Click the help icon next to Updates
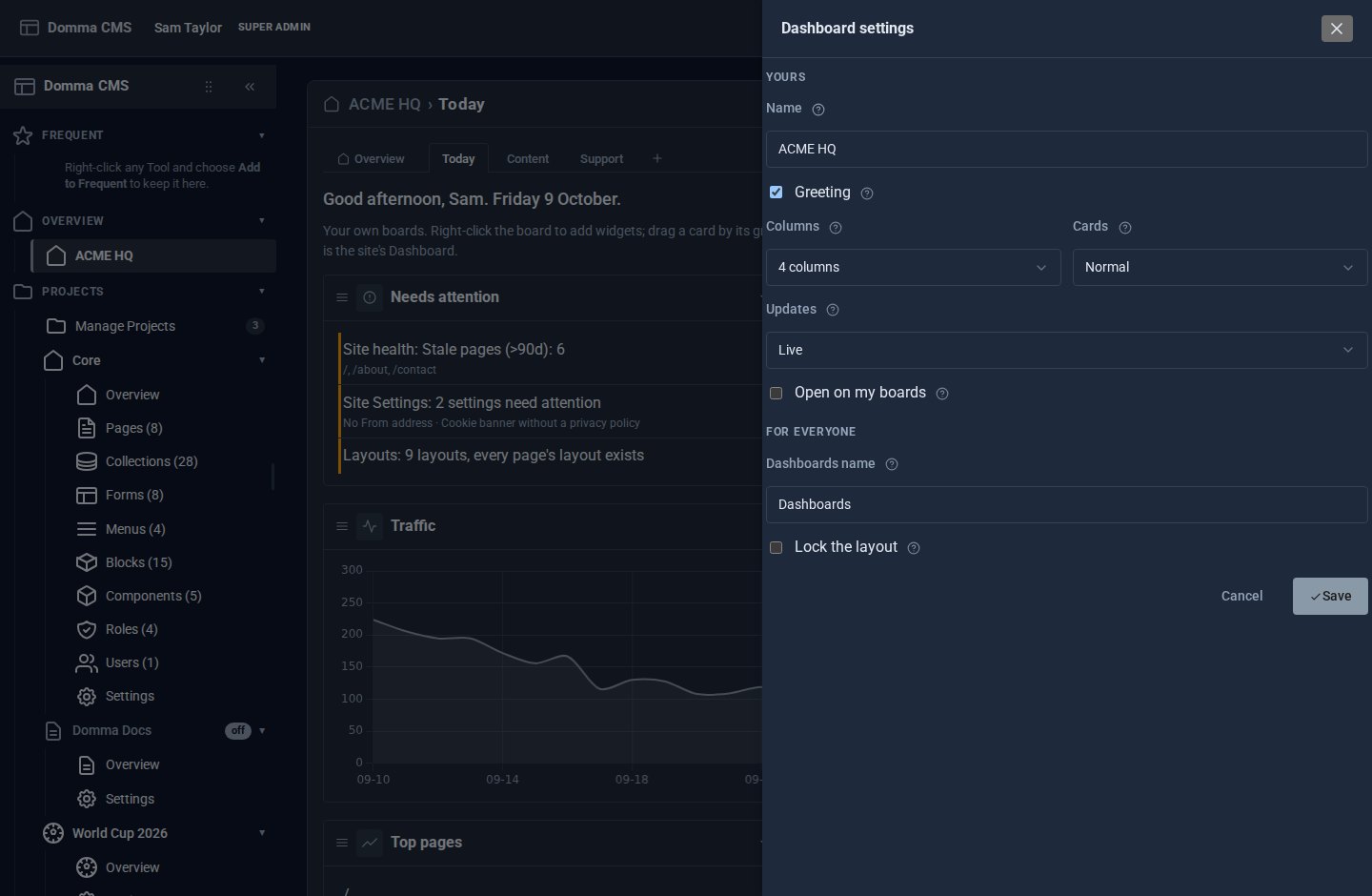This screenshot has height=896, width=1372. (833, 310)
